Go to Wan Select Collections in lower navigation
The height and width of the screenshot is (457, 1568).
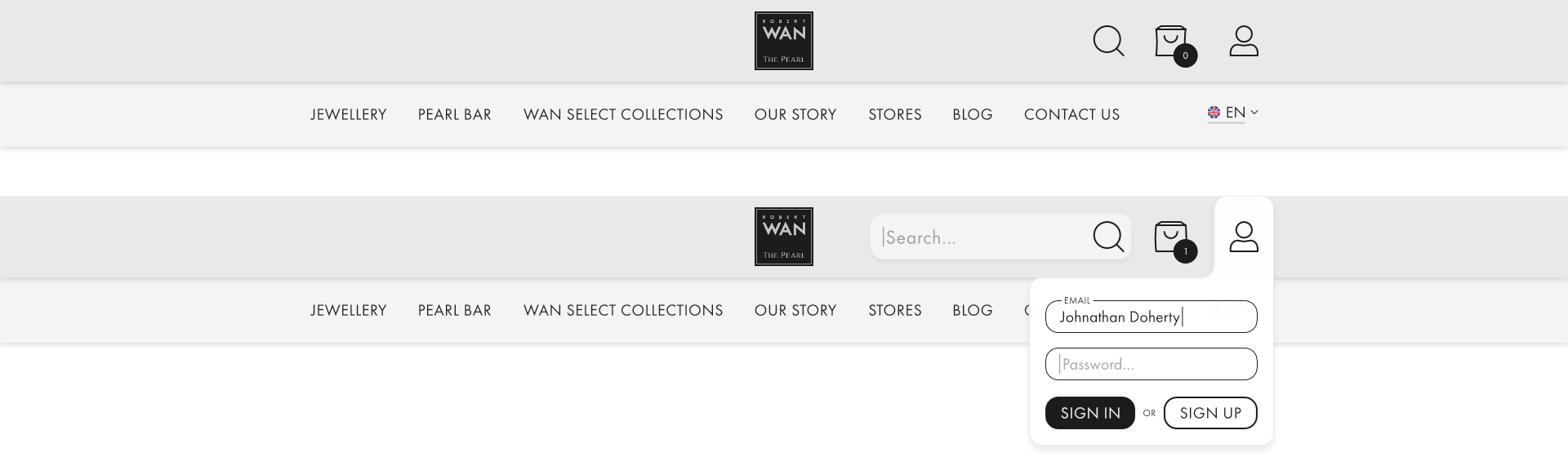click(x=623, y=310)
